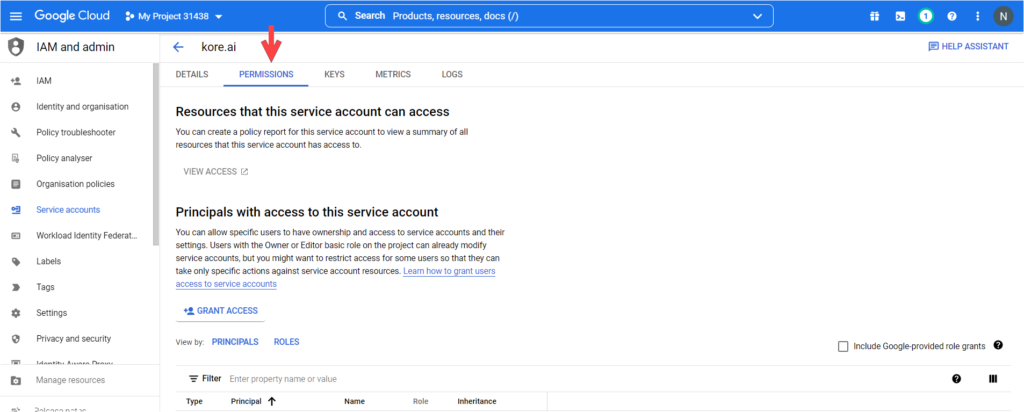Image resolution: width=1024 pixels, height=412 pixels.
Task: Open the gift/free trial icon in header
Action: 874,16
